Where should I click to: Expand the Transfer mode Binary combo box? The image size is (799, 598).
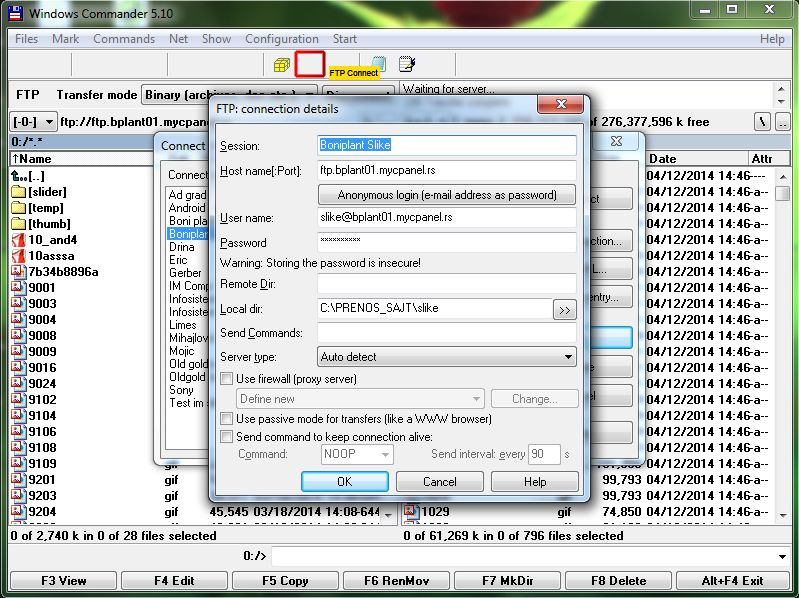pyautogui.click(x=229, y=95)
